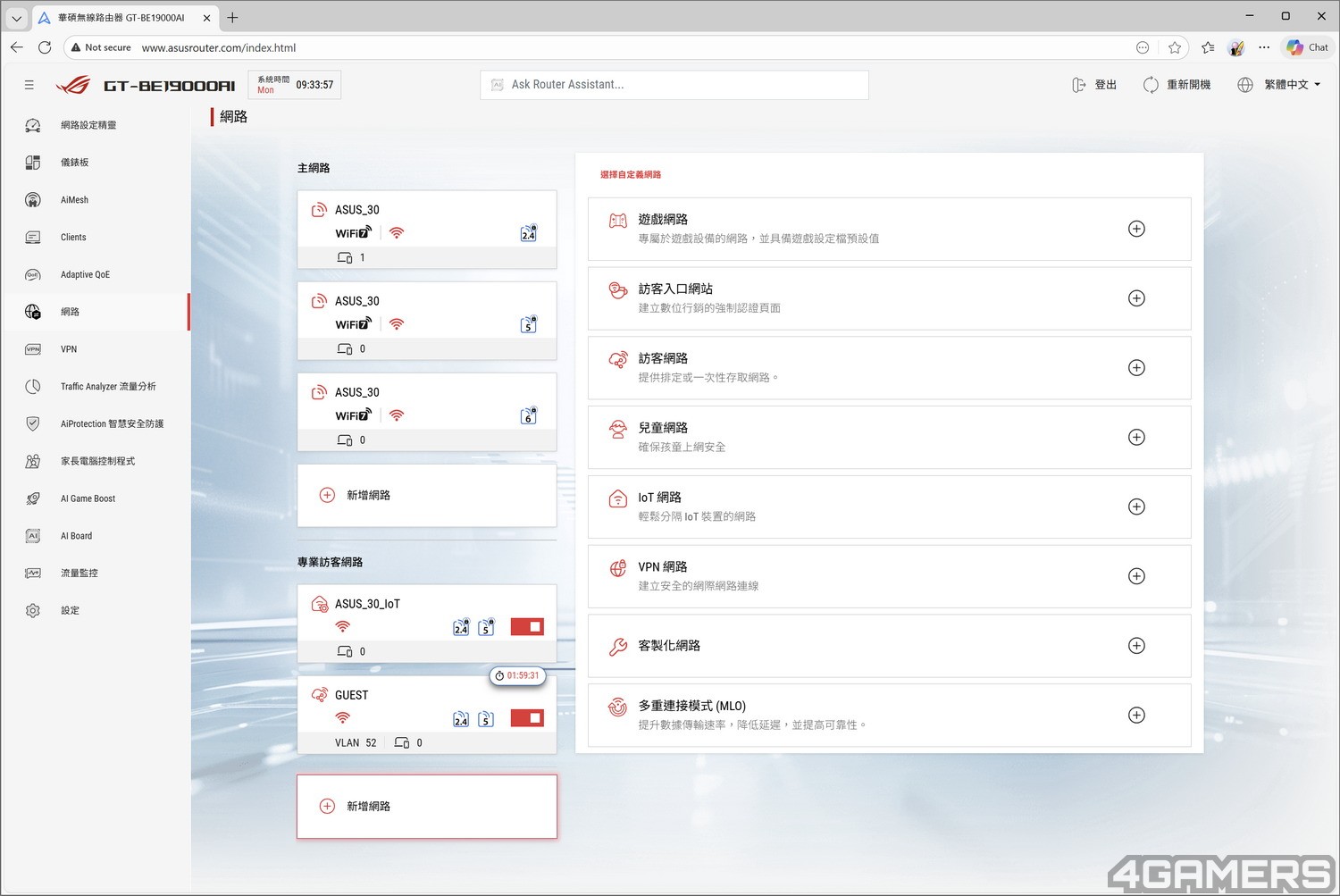Open Adaptive QoE from sidebar menu
1340x896 pixels.
pyautogui.click(x=85, y=274)
